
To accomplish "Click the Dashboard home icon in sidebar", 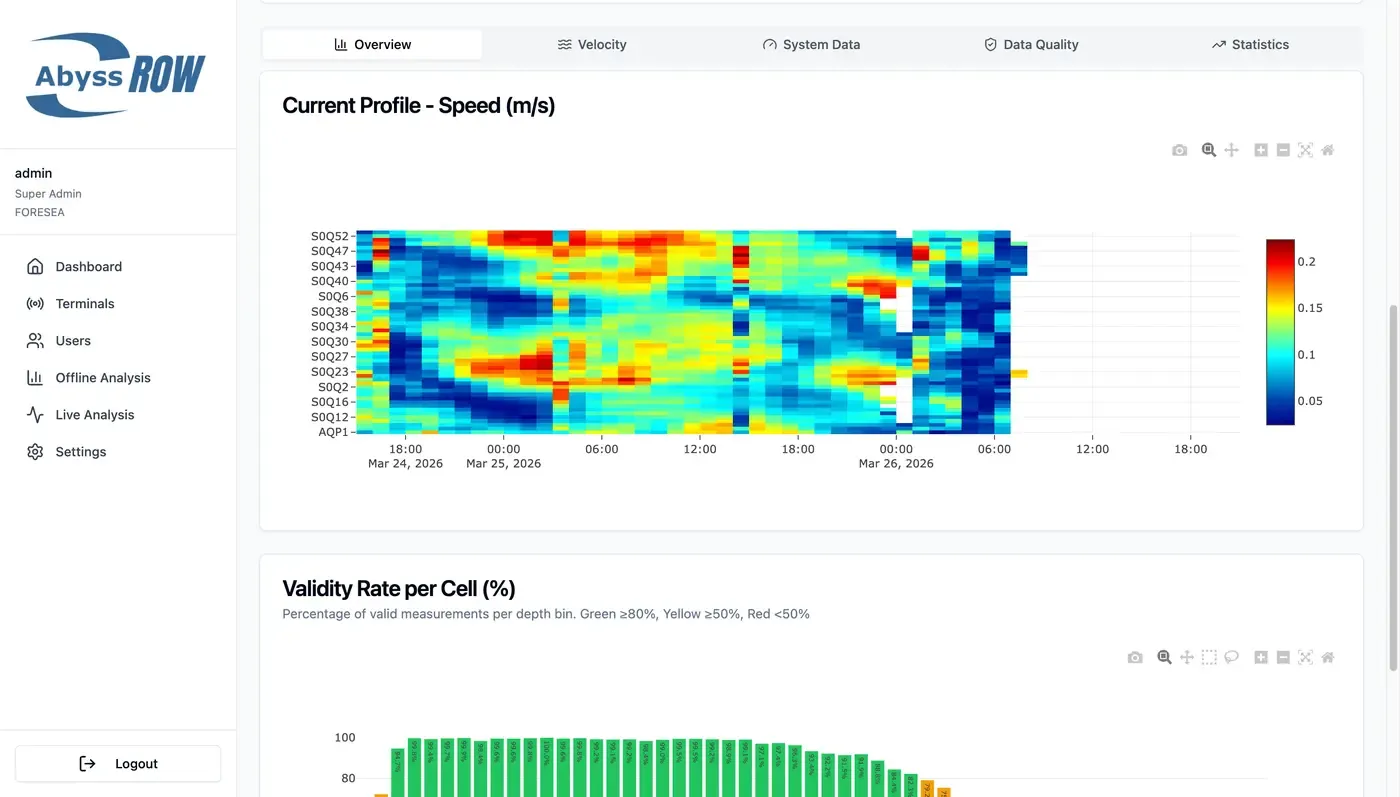I will coord(35,266).
